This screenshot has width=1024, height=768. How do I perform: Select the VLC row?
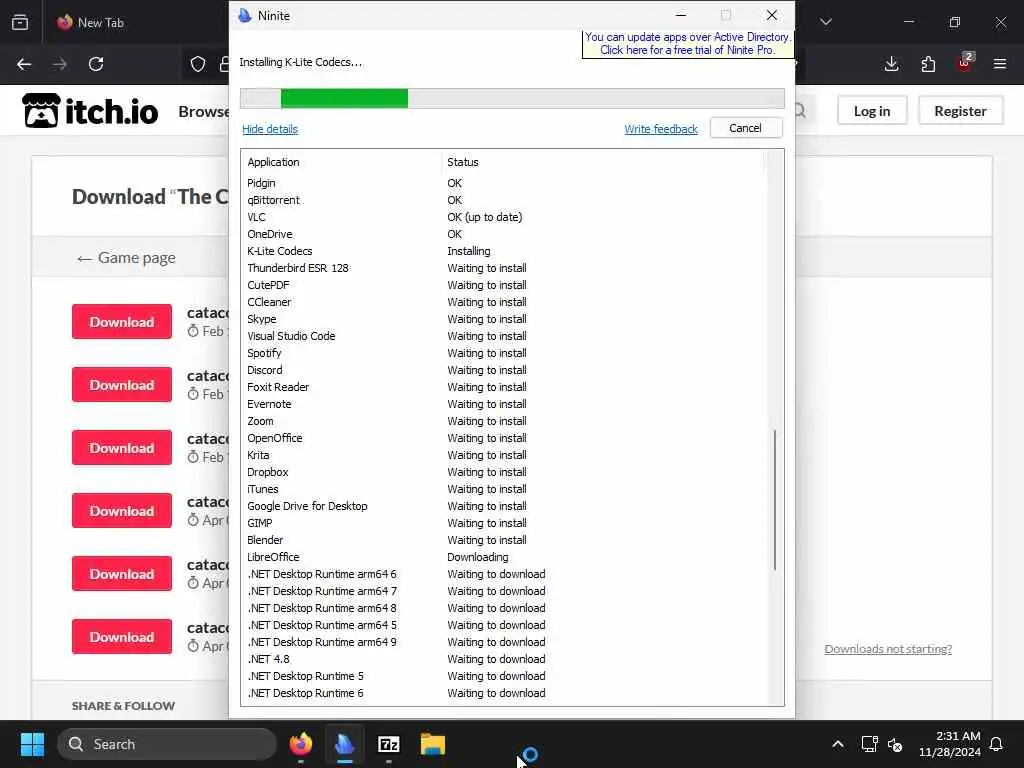(x=505, y=217)
